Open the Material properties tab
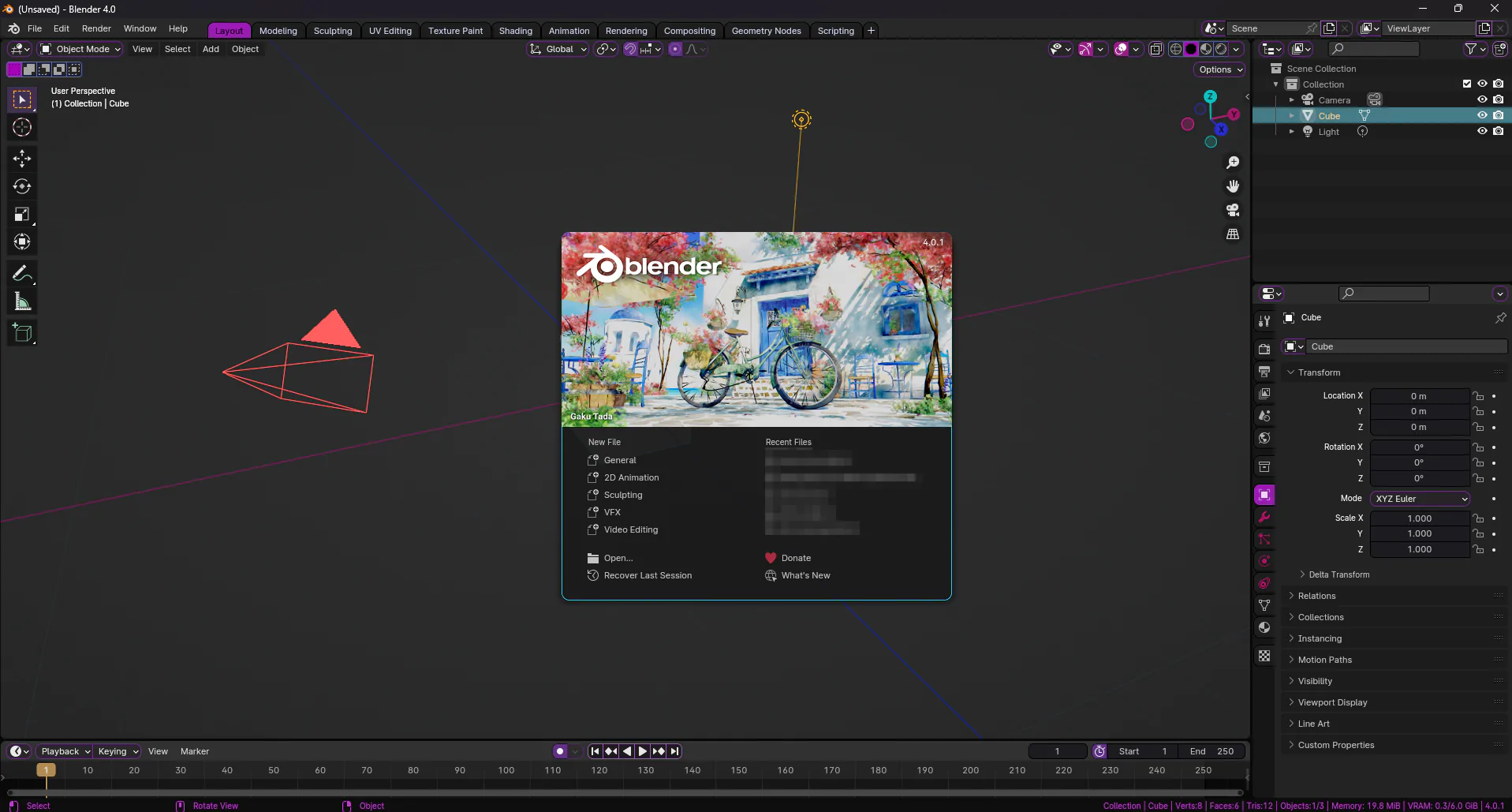The width and height of the screenshot is (1512, 812). point(1264,627)
